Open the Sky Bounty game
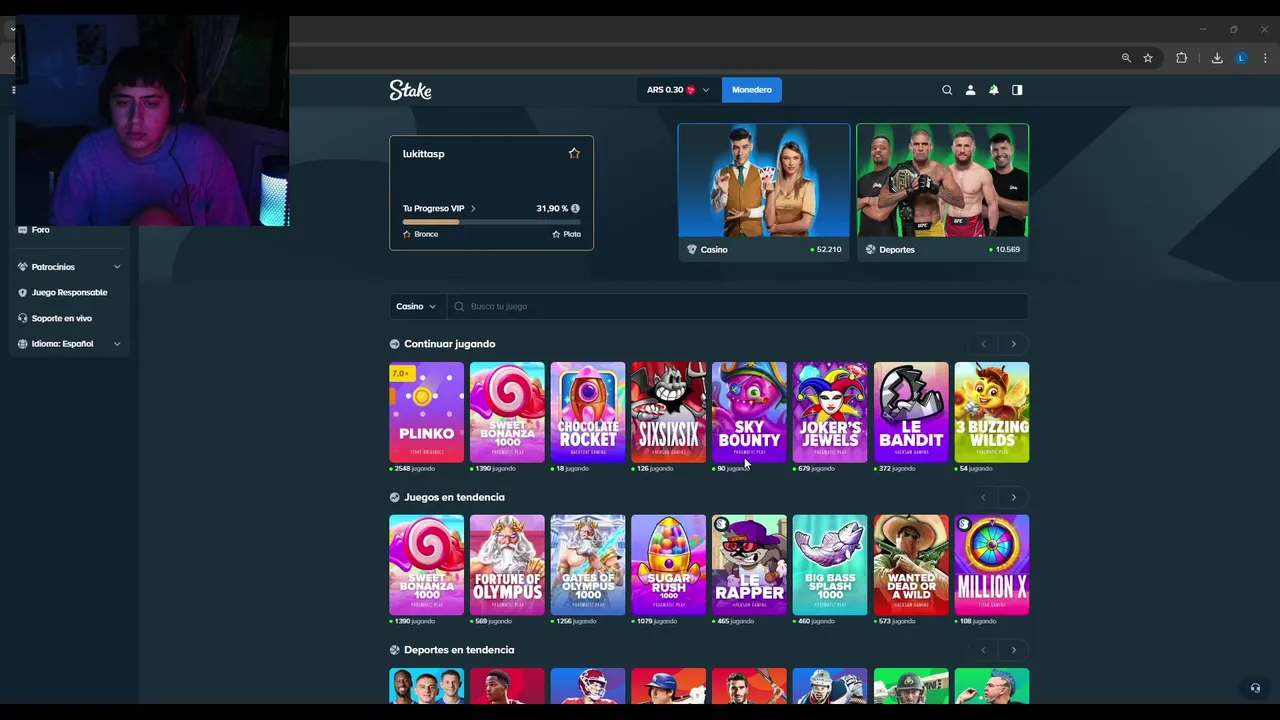 click(749, 412)
